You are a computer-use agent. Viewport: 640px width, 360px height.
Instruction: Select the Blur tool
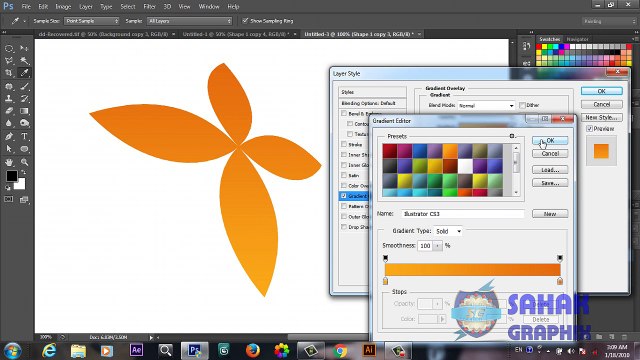(9, 123)
